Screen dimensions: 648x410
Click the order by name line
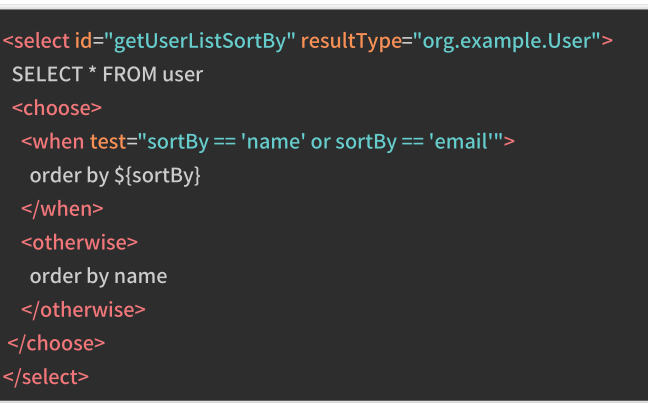98,276
